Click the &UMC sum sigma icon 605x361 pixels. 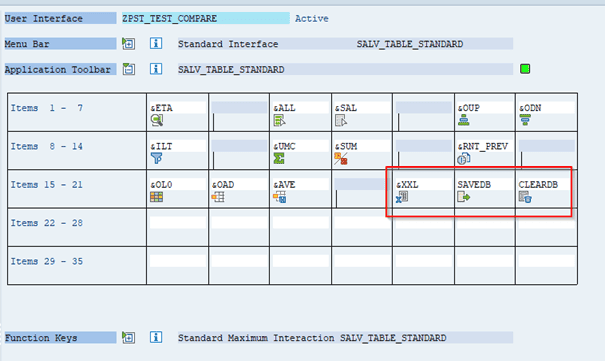point(279,159)
